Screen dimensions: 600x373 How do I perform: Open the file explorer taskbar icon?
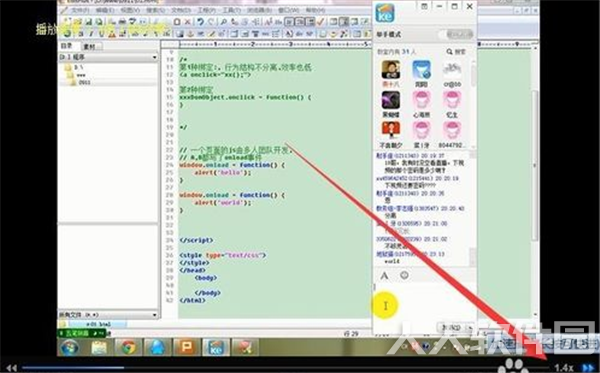click(x=99, y=347)
